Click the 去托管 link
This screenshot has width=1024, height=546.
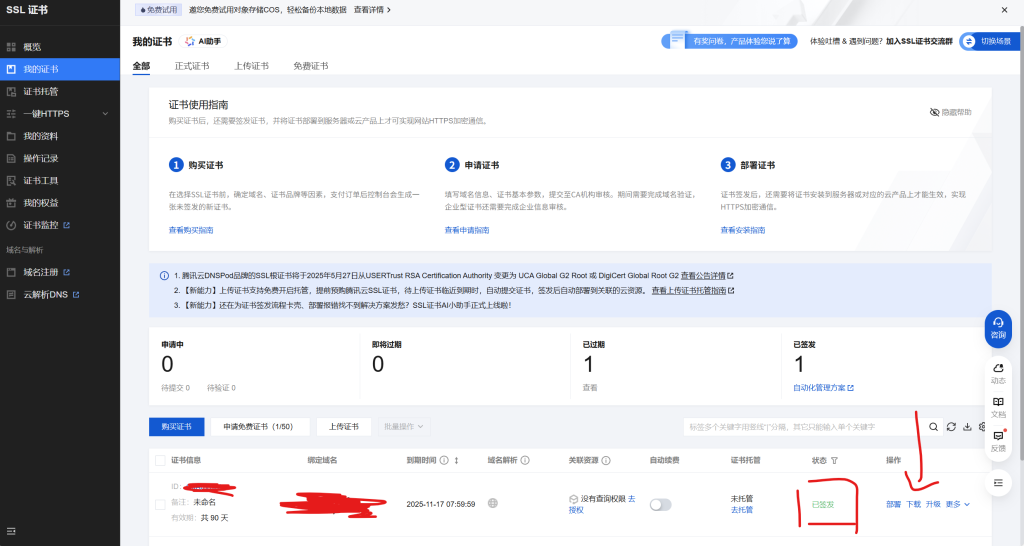click(741, 510)
